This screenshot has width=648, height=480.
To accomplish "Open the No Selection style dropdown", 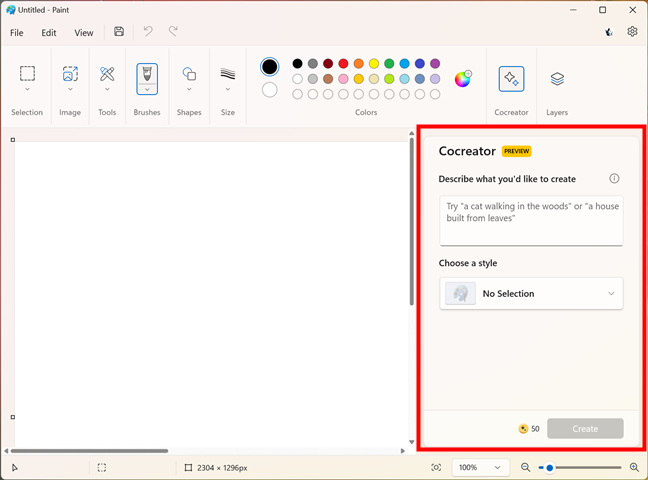I will 531,294.
